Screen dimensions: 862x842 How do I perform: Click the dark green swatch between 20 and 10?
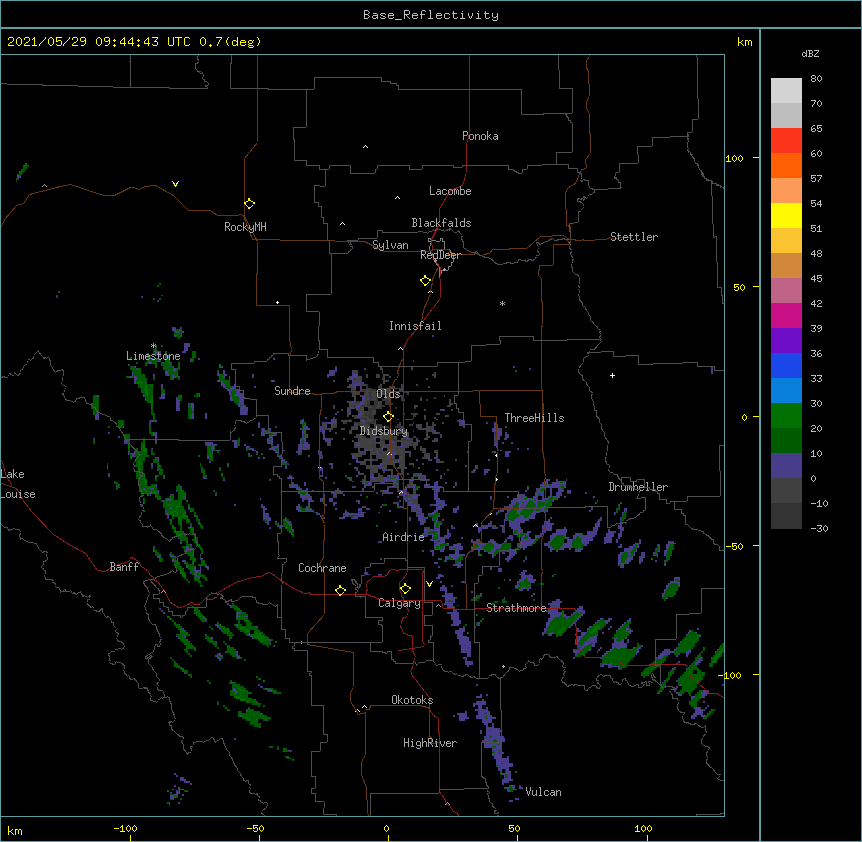pyautogui.click(x=786, y=441)
